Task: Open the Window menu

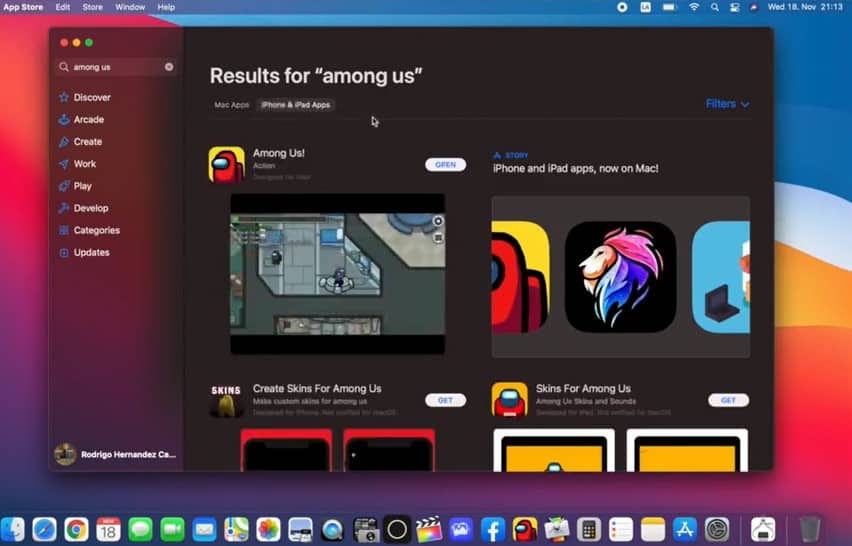Action: [130, 7]
